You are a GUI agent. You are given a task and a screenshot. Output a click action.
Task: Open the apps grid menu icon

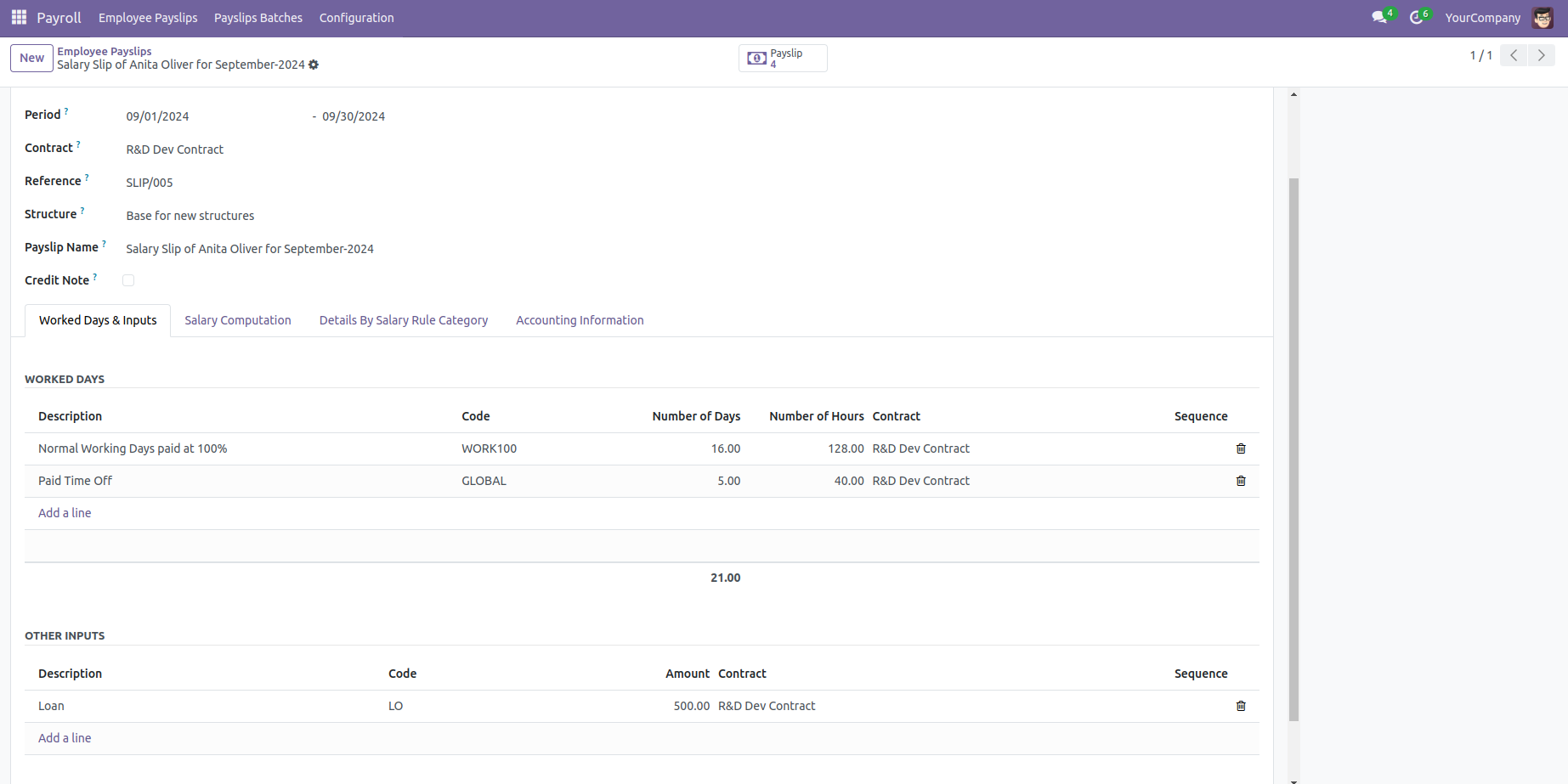click(19, 17)
